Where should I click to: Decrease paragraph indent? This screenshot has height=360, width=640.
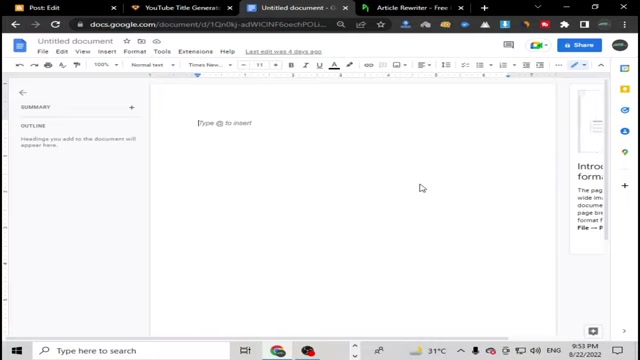[x=526, y=65]
